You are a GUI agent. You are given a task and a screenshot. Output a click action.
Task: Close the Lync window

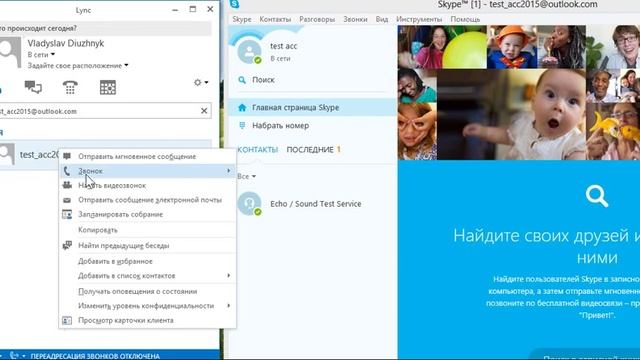coord(210,9)
